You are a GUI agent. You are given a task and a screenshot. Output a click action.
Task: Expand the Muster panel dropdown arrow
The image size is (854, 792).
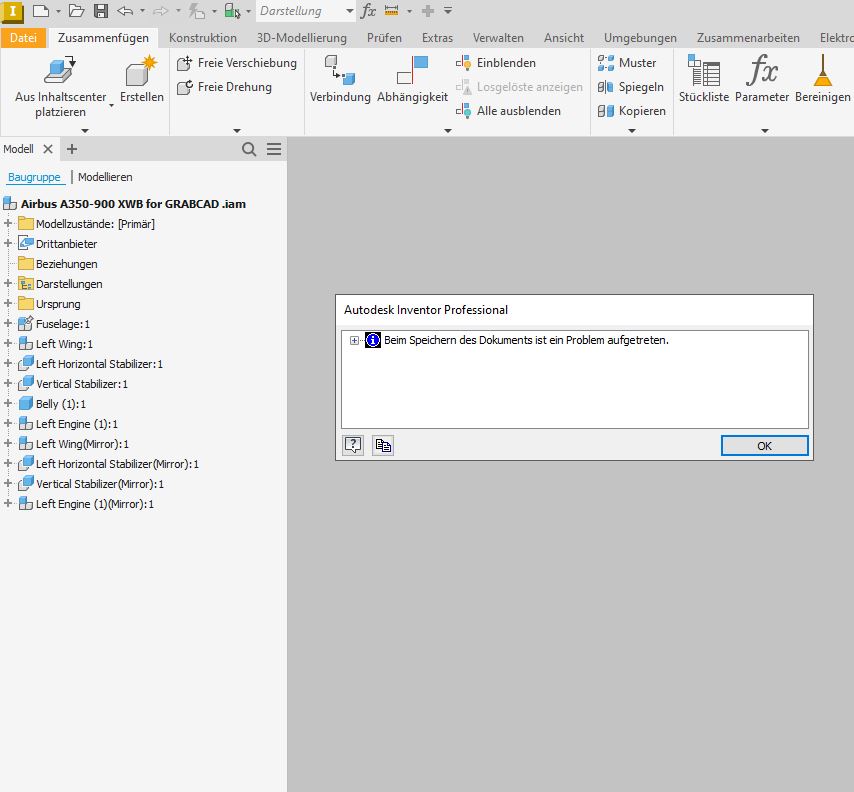click(632, 131)
